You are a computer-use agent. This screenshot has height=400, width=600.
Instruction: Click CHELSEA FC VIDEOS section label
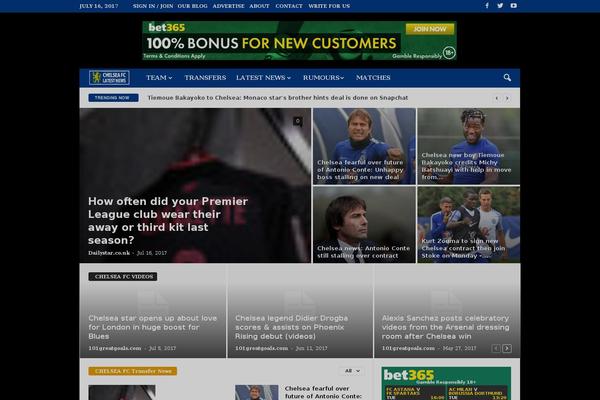(x=123, y=277)
